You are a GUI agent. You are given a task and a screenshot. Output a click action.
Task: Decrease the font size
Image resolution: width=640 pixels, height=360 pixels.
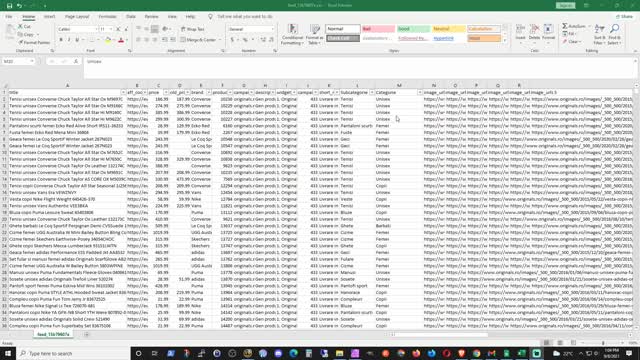(x=126, y=29)
